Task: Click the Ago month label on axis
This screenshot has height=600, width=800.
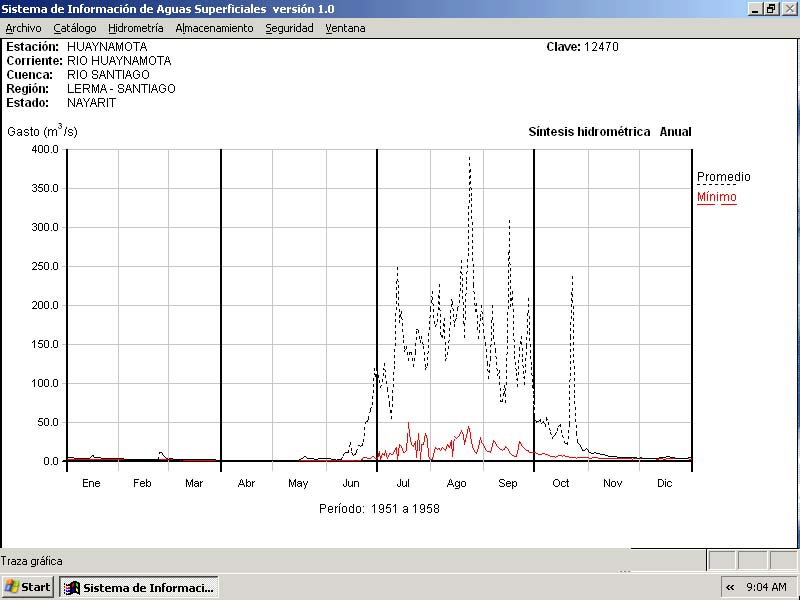Action: [x=456, y=484]
